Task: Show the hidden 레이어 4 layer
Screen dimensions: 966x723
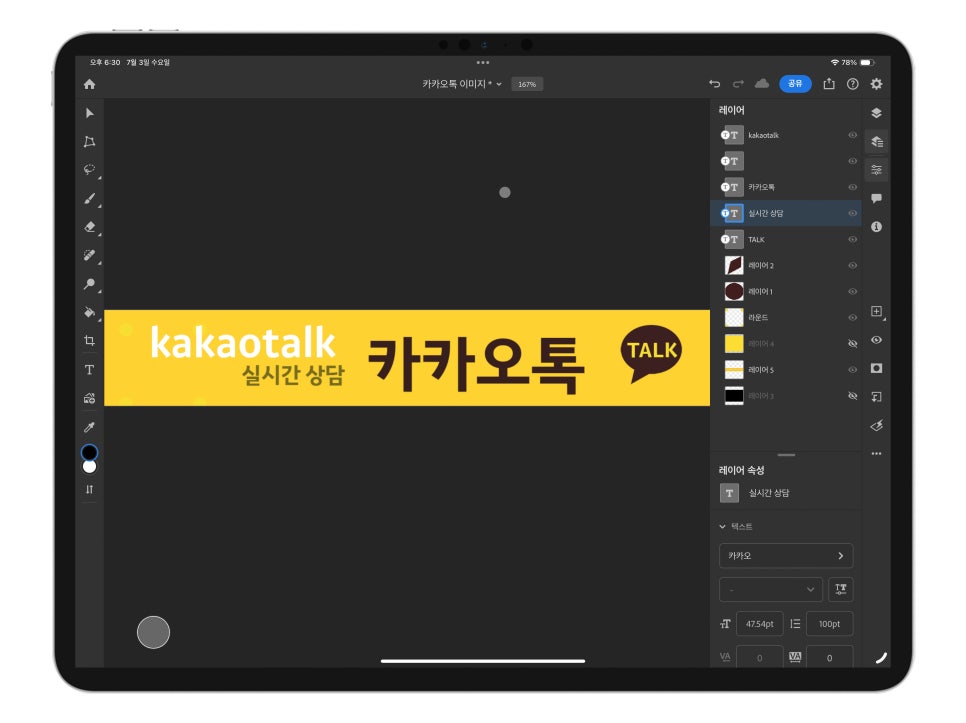Action: [x=853, y=344]
